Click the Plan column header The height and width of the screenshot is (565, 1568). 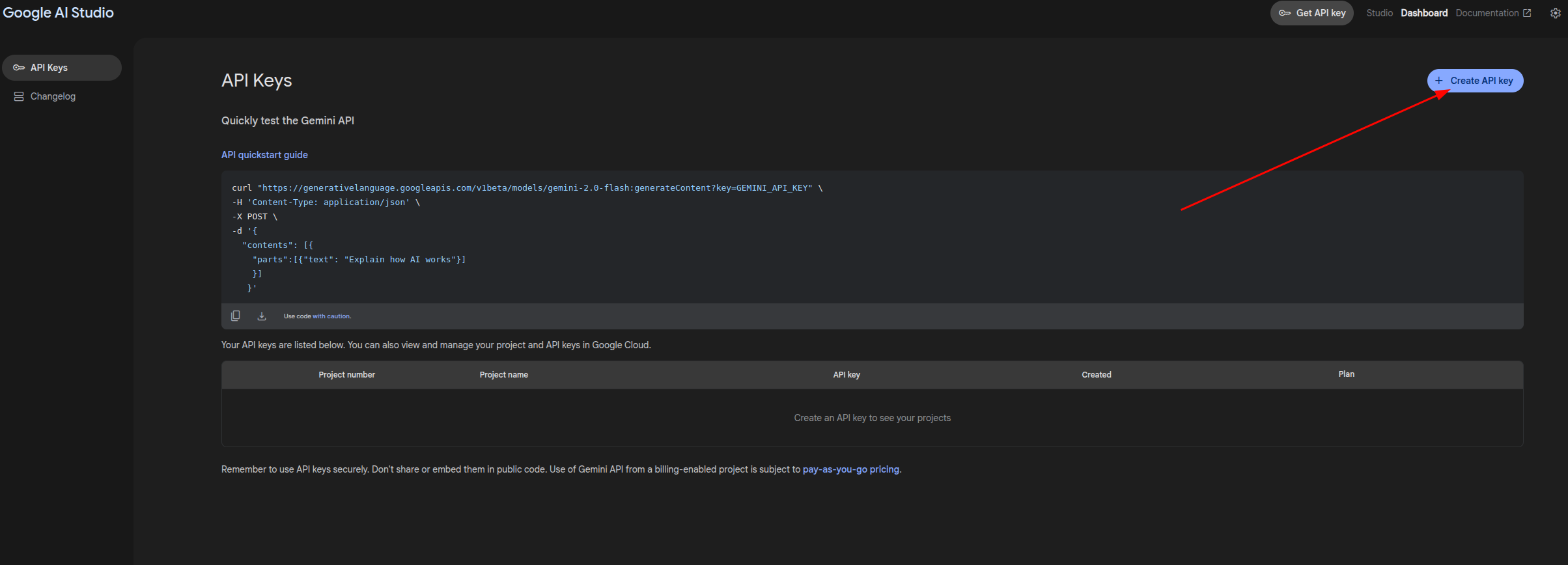(x=1346, y=374)
